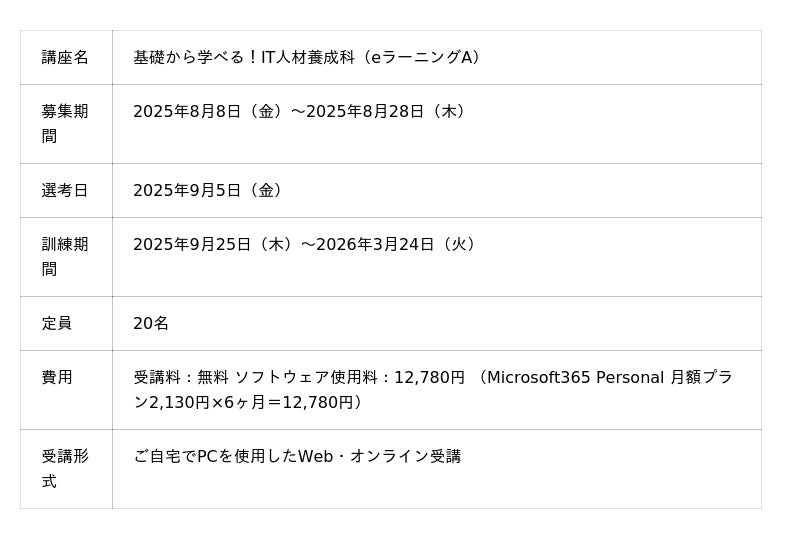800x539 pixels.
Task: Click the 受講料：無料 text
Action: pyautogui.click(x=181, y=378)
